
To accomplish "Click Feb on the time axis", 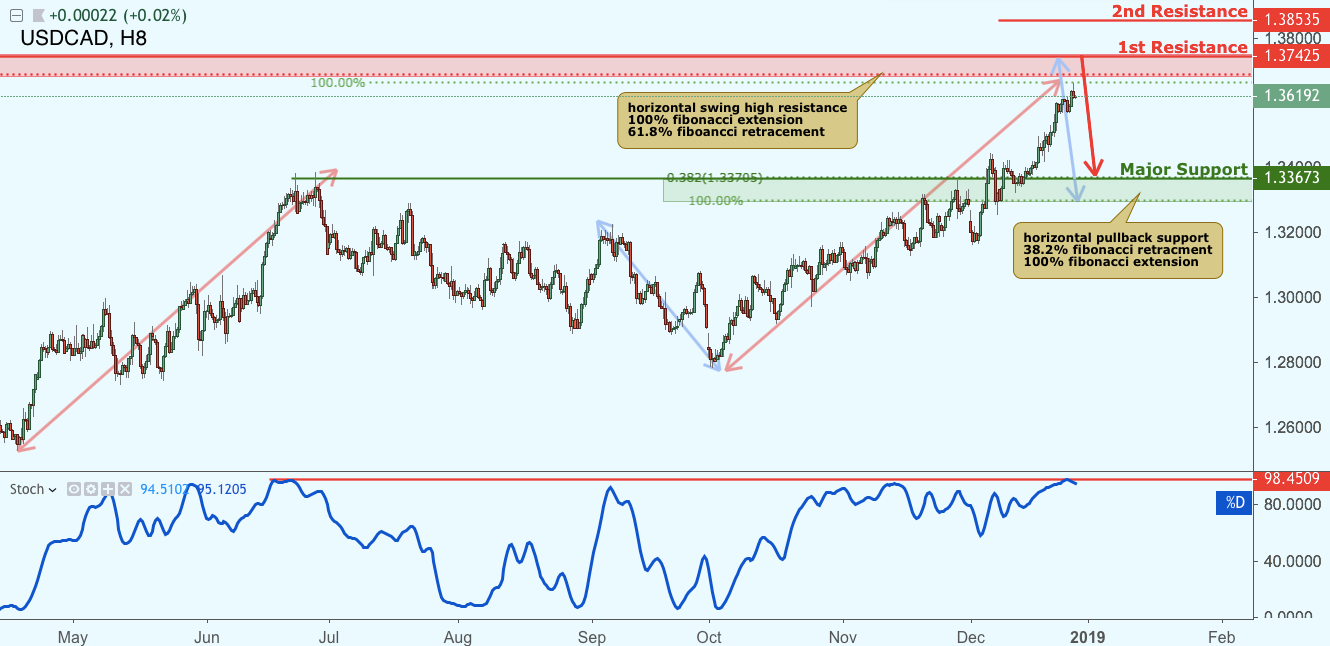I will pyautogui.click(x=1221, y=636).
